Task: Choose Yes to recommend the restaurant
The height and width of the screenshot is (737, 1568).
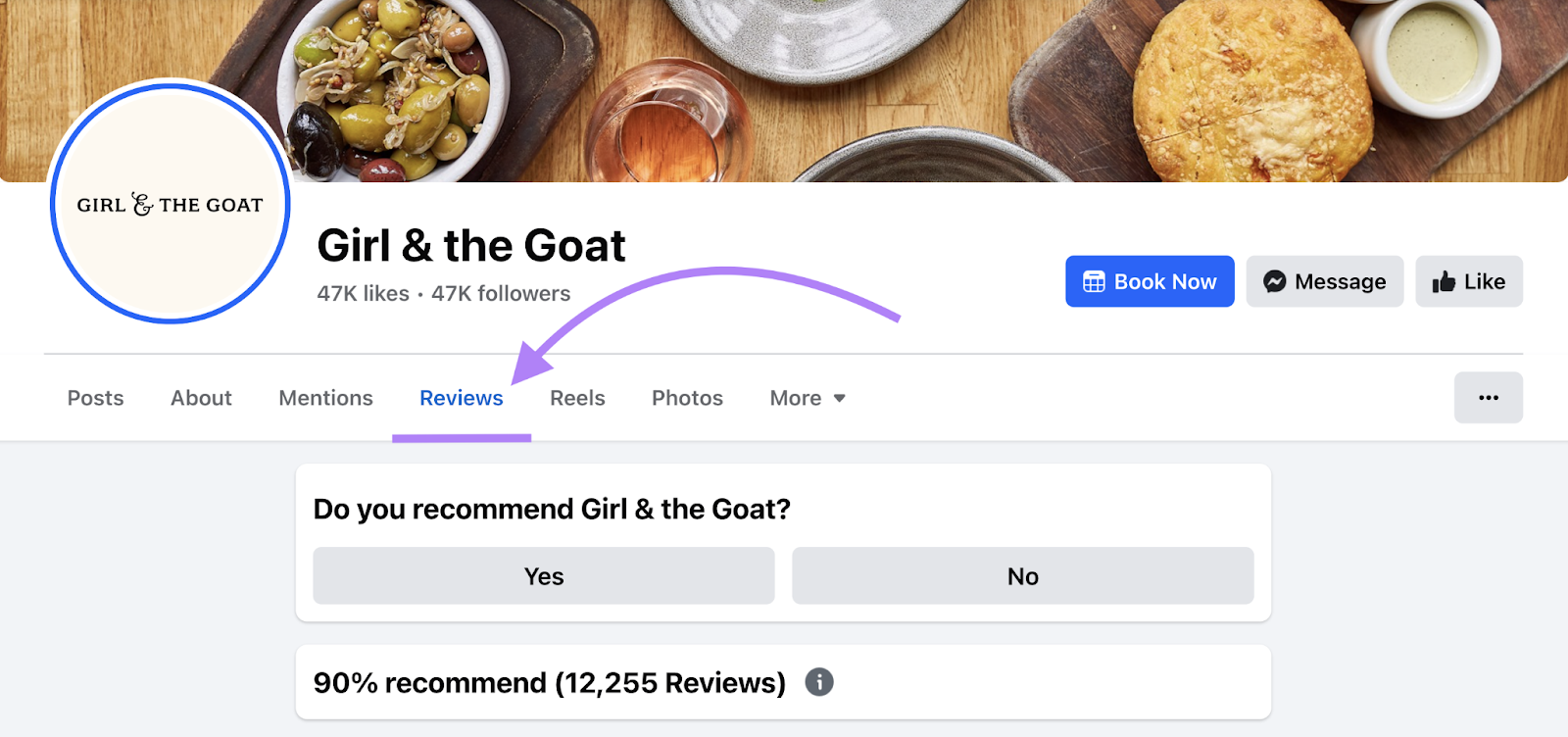Action: tap(544, 576)
